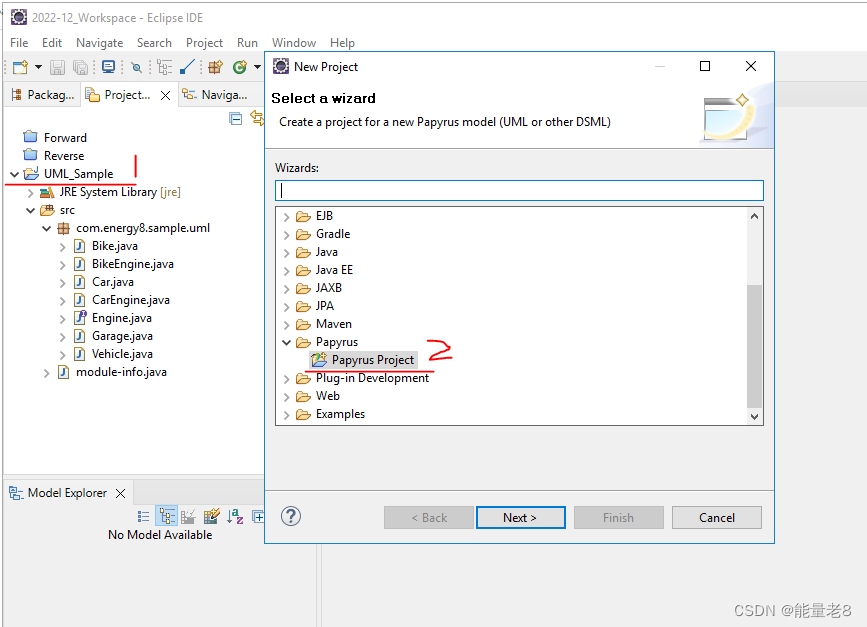Image resolution: width=867 pixels, height=627 pixels.
Task: Click the tree hierarchy icon in main toolbar
Action: click(165, 67)
